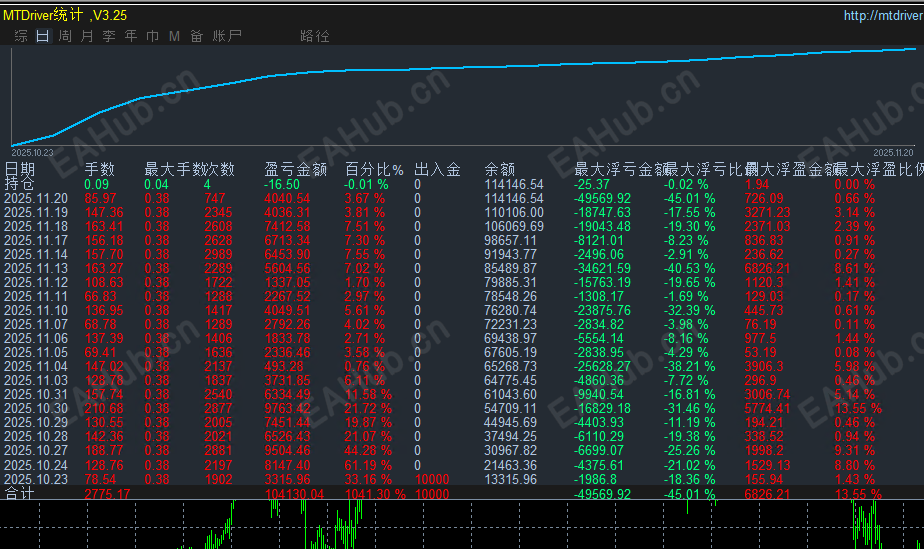Screen dimensions: 924x549
Task: Open the 备 tab
Action: point(197,36)
